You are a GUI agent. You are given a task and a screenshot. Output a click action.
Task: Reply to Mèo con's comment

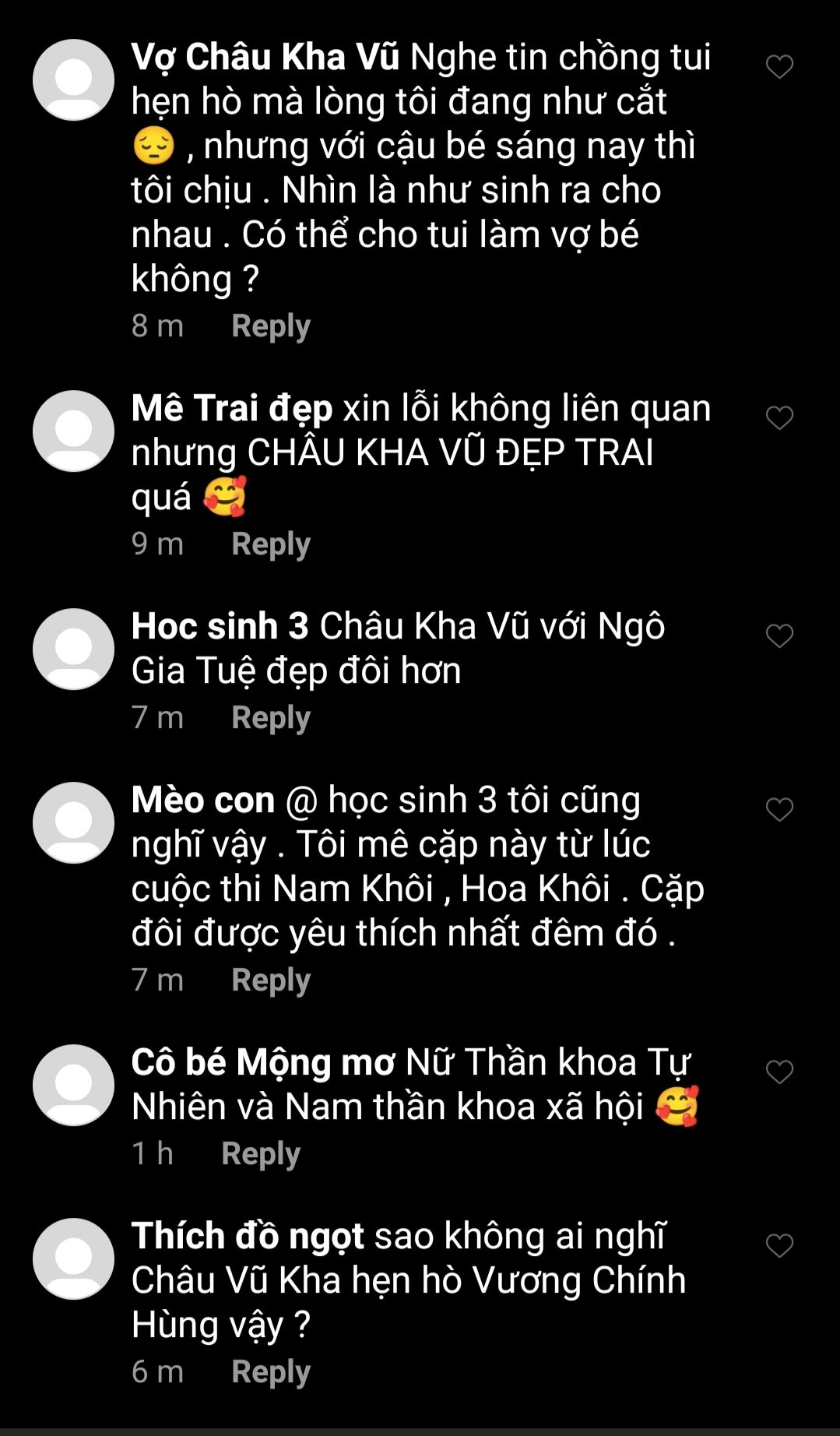coord(271,981)
